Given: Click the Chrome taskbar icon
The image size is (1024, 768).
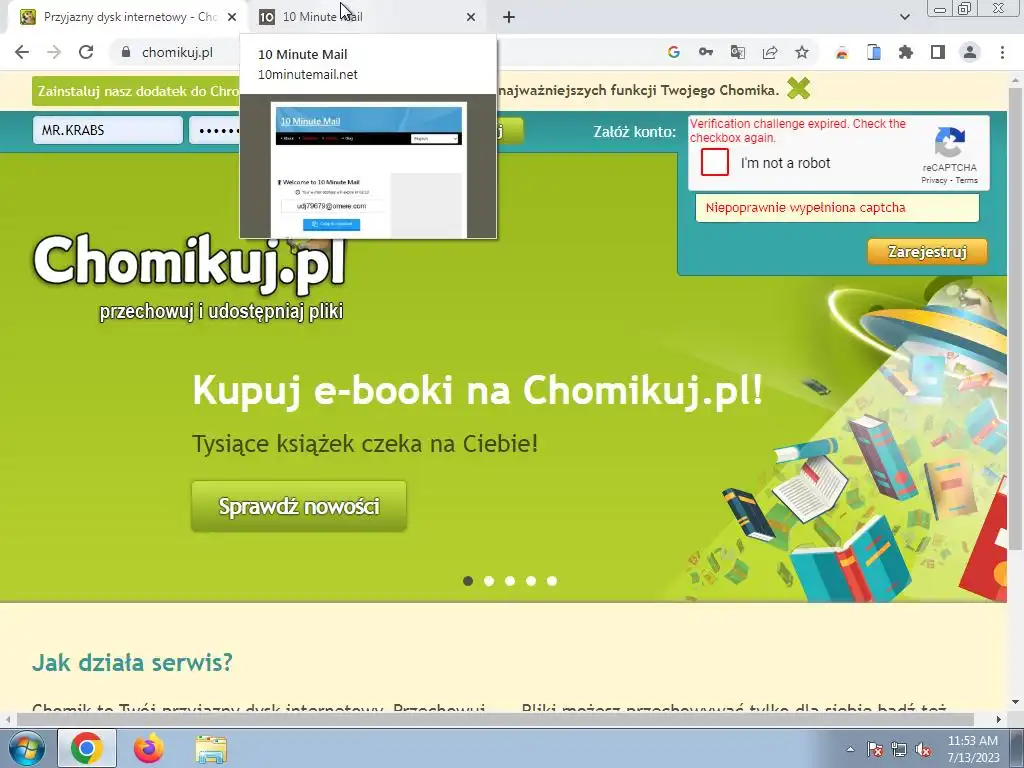Looking at the screenshot, I should [87, 748].
